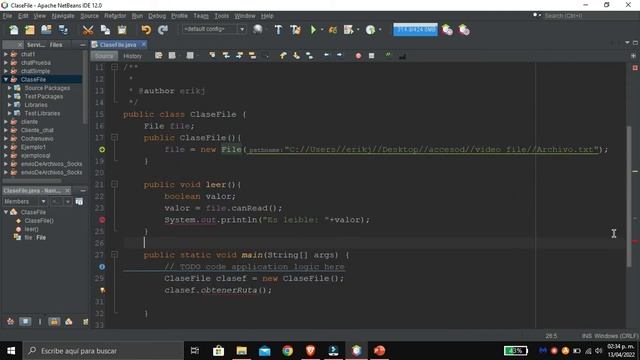Expand the Source Packages node

[10, 88]
